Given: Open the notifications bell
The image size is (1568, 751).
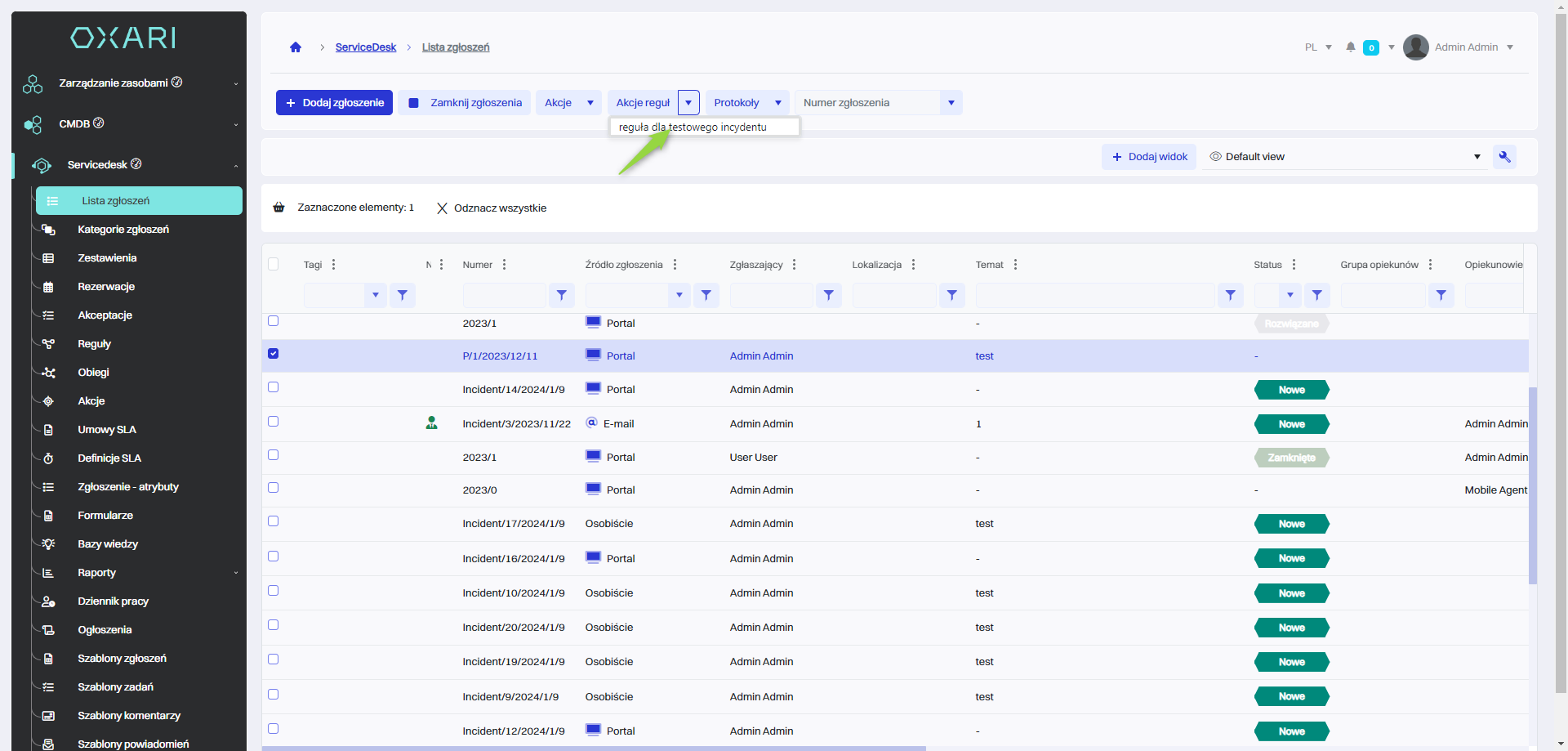Looking at the screenshot, I should pos(1351,47).
